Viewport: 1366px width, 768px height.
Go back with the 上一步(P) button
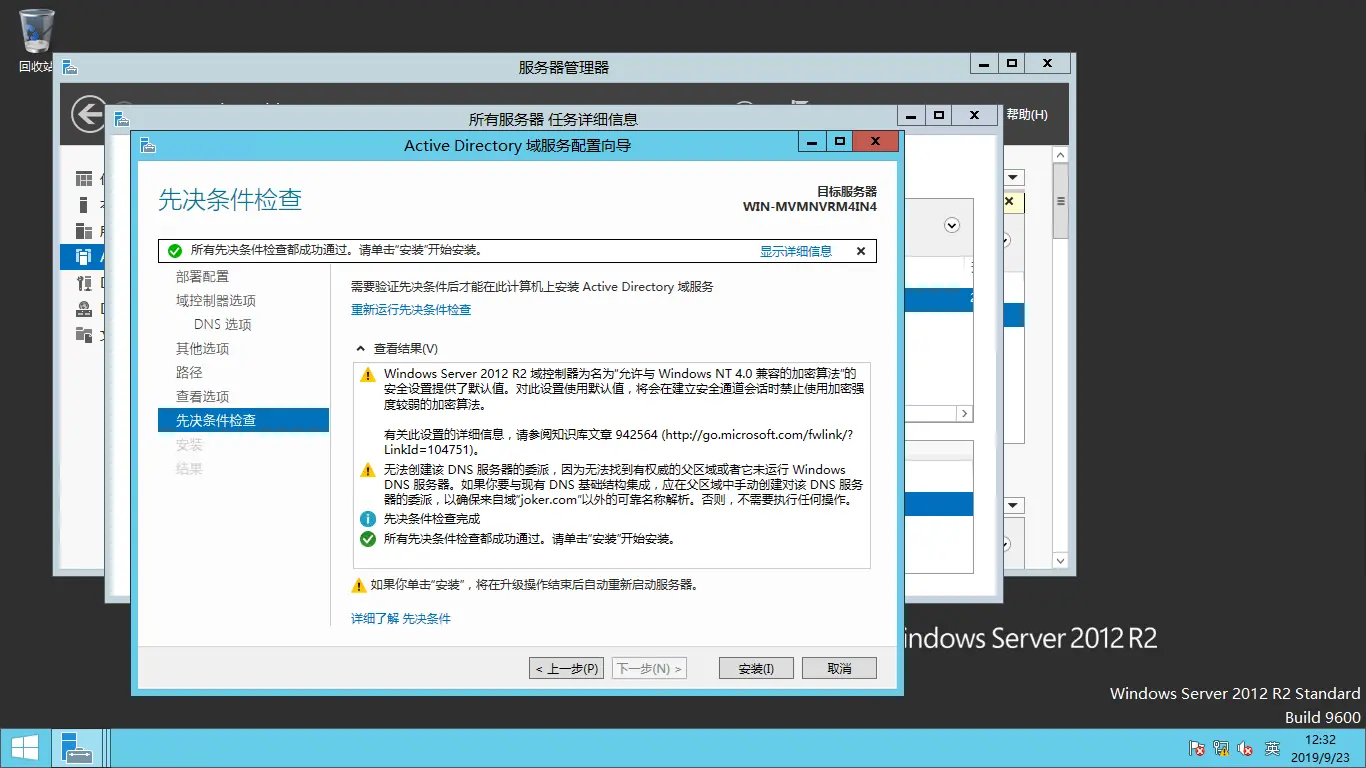[x=567, y=668]
